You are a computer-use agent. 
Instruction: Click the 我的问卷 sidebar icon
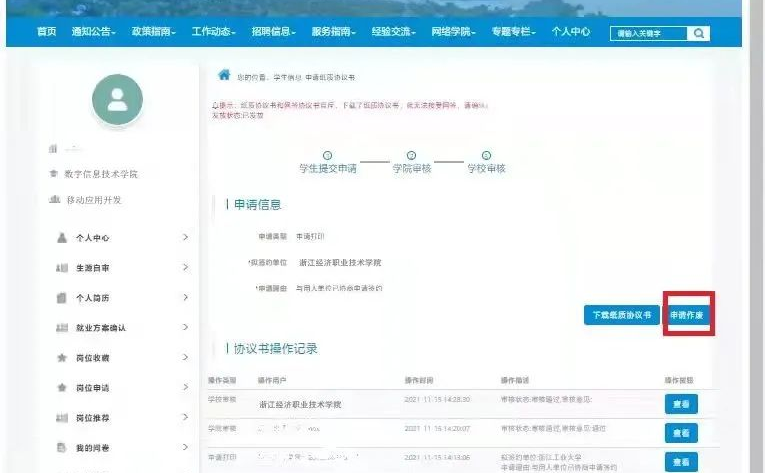pos(61,448)
